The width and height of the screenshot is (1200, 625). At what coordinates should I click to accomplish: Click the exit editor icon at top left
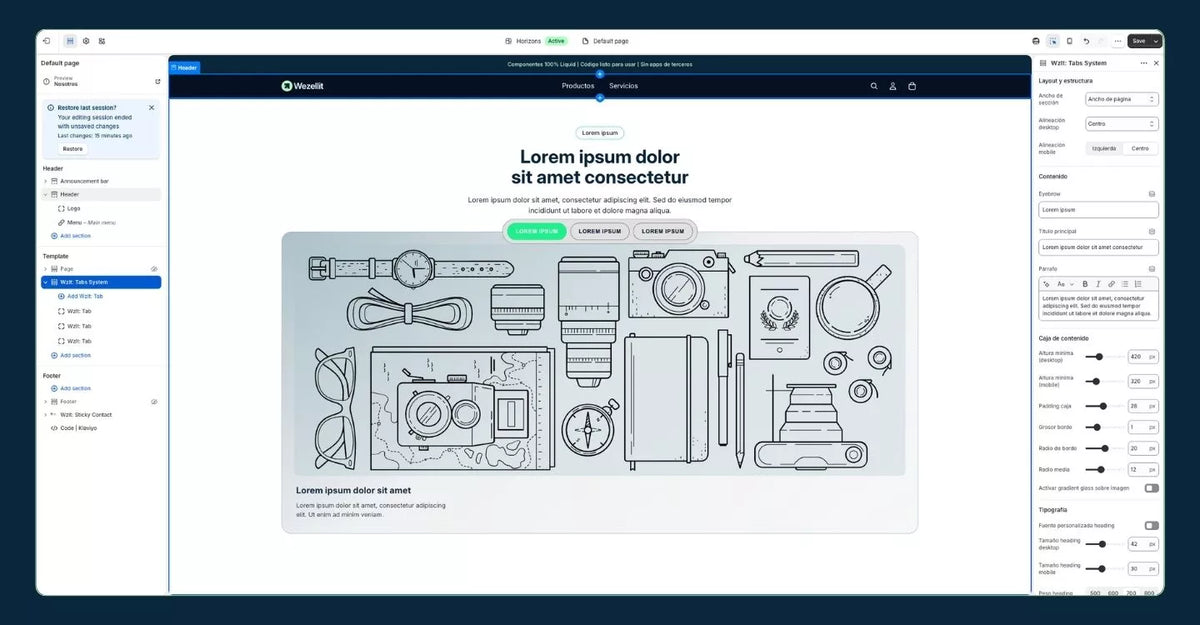click(x=46, y=41)
